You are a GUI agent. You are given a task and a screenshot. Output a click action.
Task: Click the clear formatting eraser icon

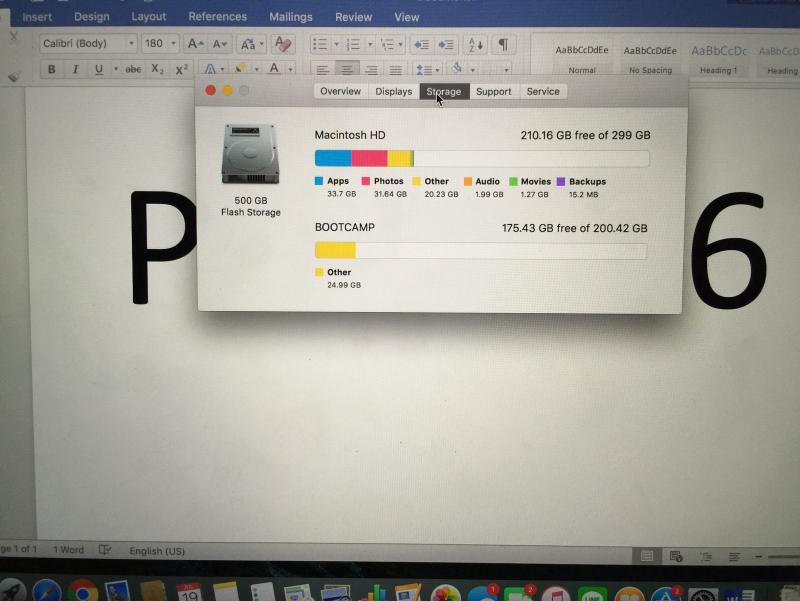click(283, 44)
